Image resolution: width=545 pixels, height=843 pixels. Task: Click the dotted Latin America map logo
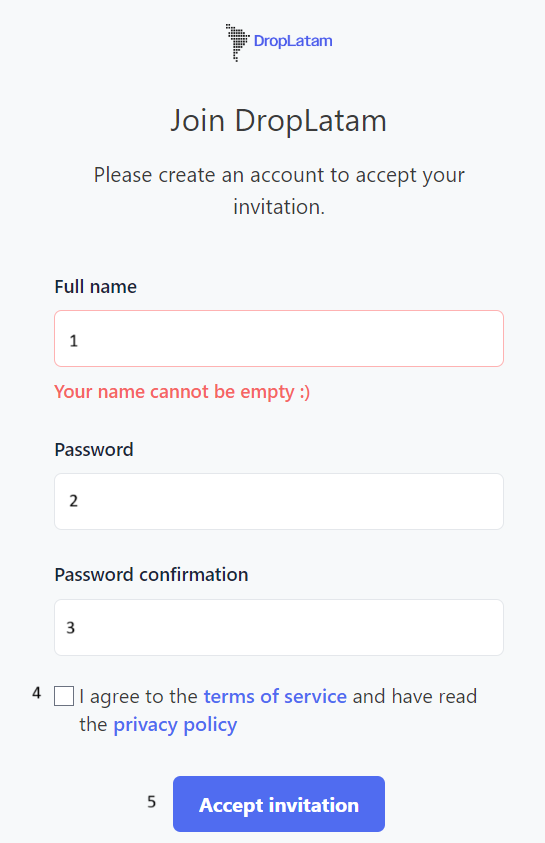point(237,42)
